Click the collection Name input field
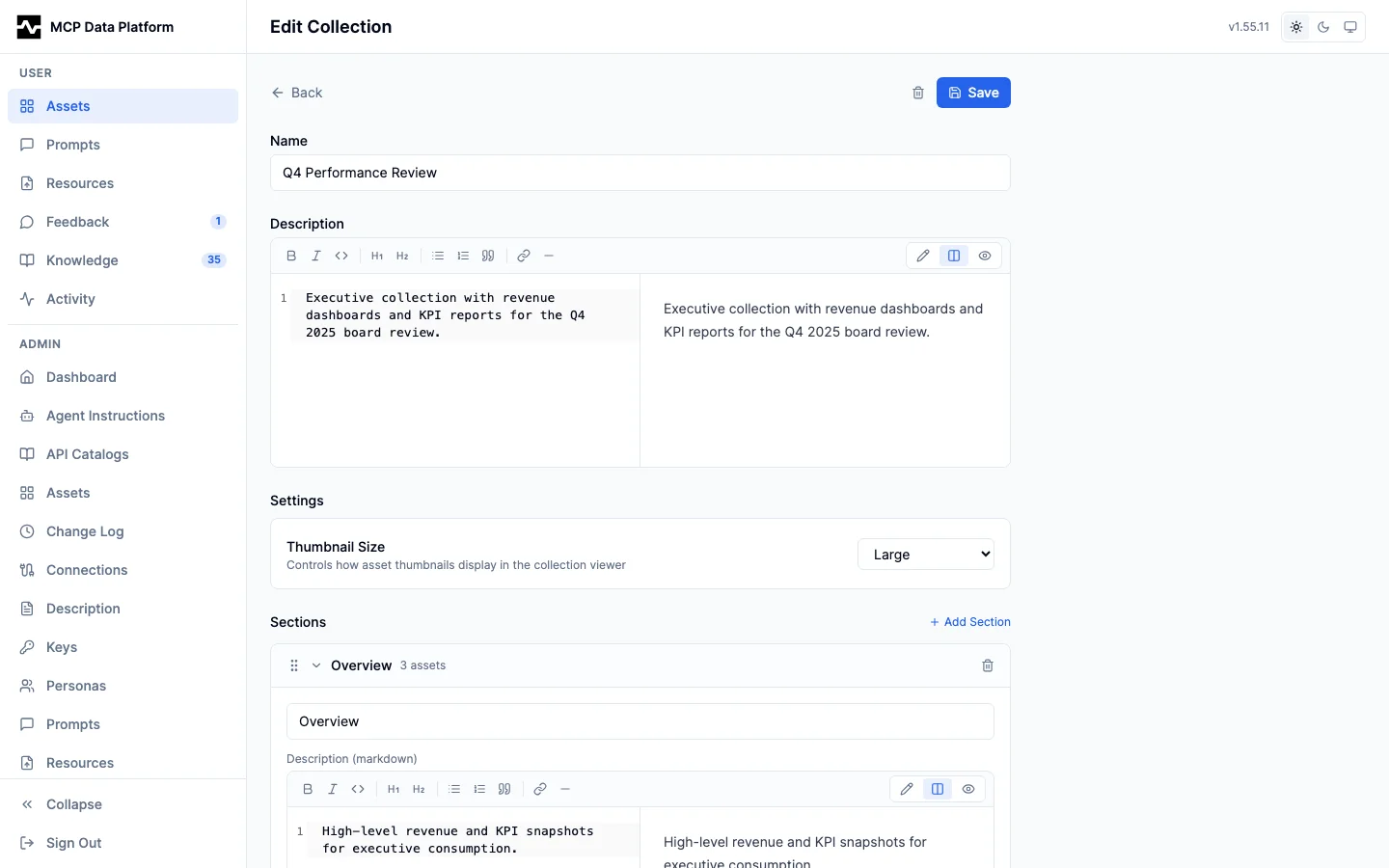The height and width of the screenshot is (868, 1389). coord(640,173)
